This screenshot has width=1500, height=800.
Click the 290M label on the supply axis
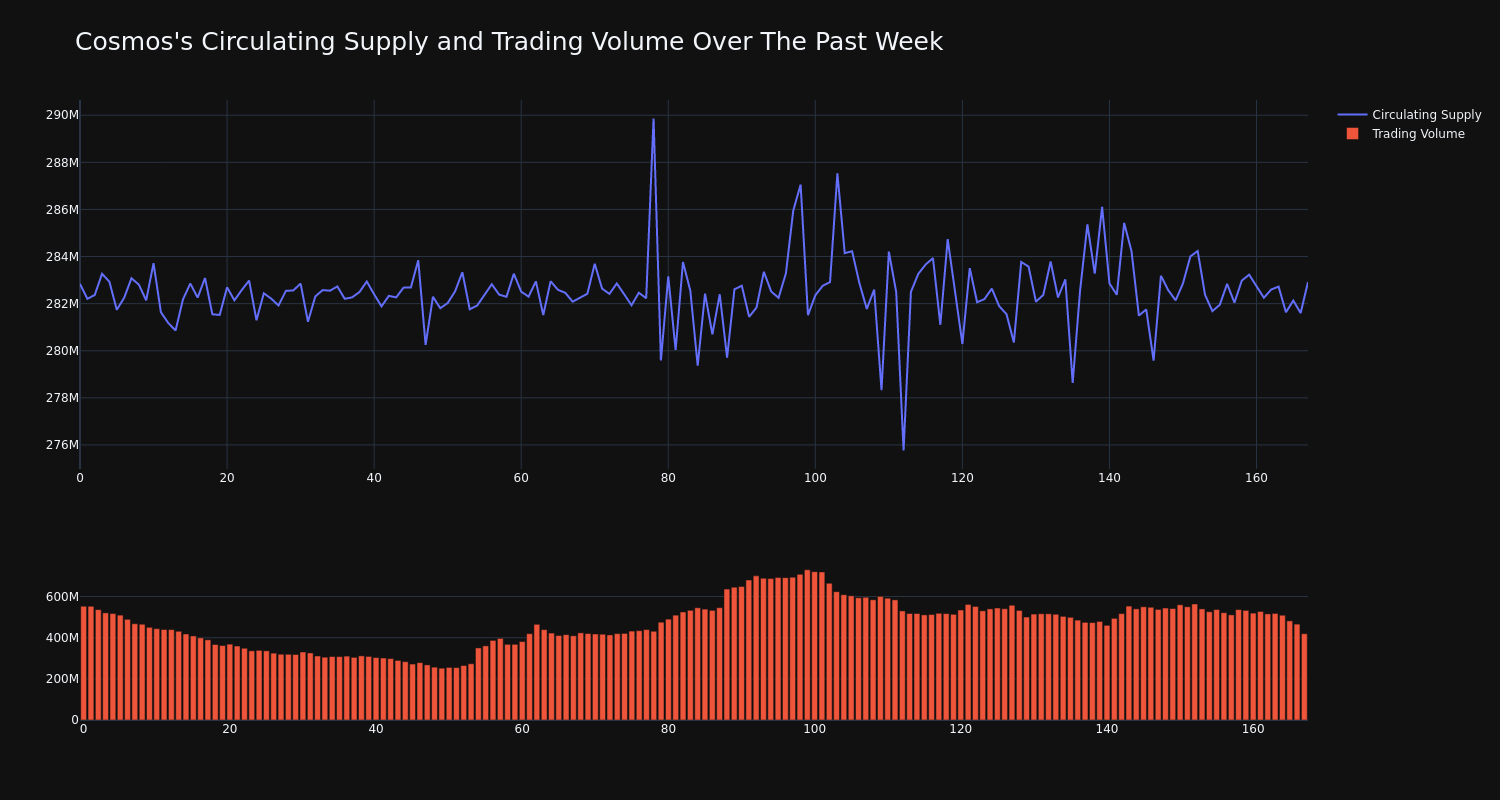pos(62,115)
